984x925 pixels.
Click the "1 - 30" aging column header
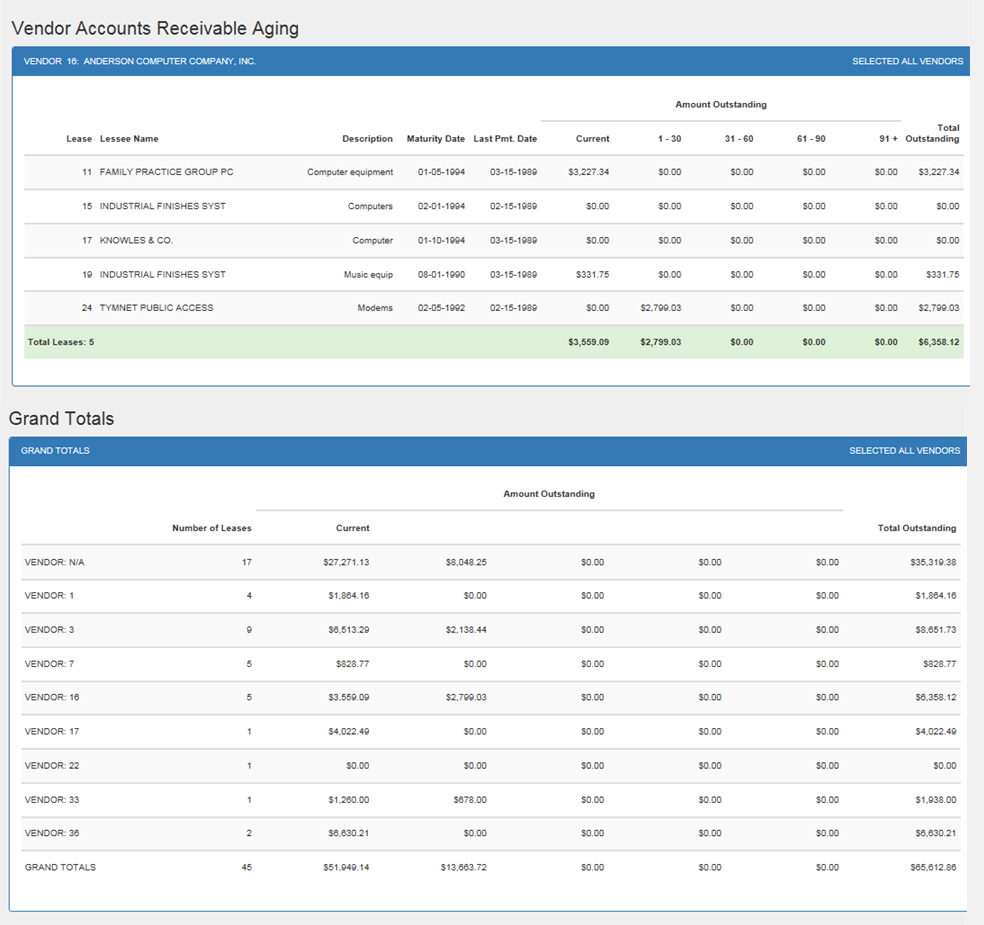pyautogui.click(x=670, y=139)
